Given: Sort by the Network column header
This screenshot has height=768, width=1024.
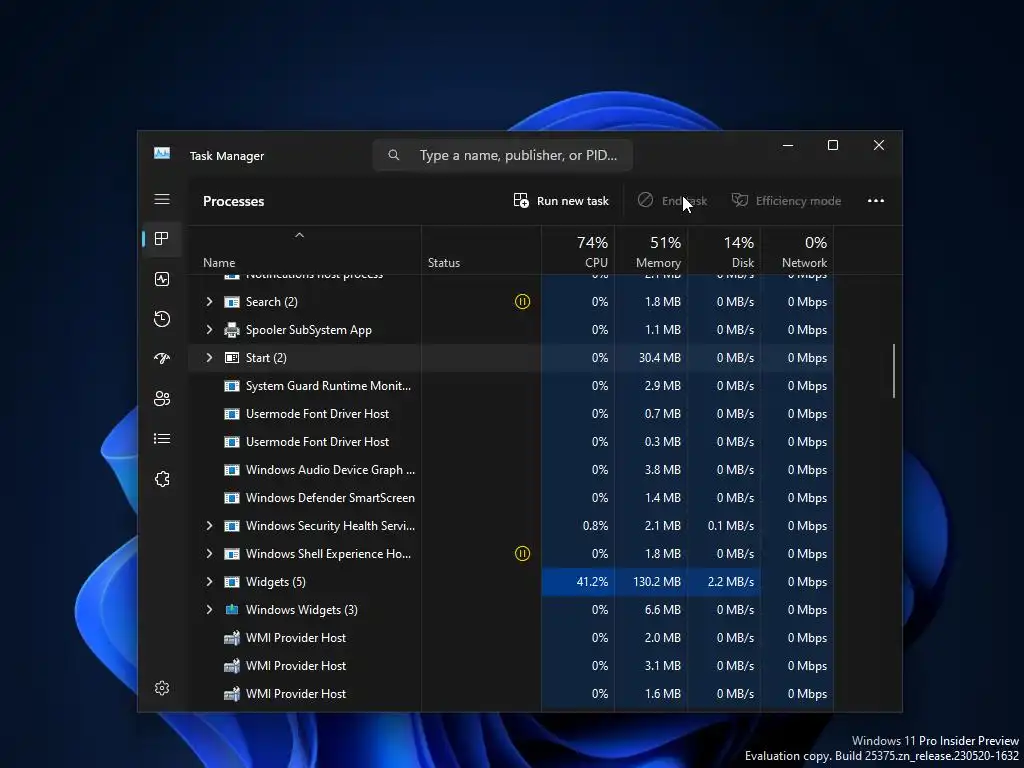Looking at the screenshot, I should 797,251.
